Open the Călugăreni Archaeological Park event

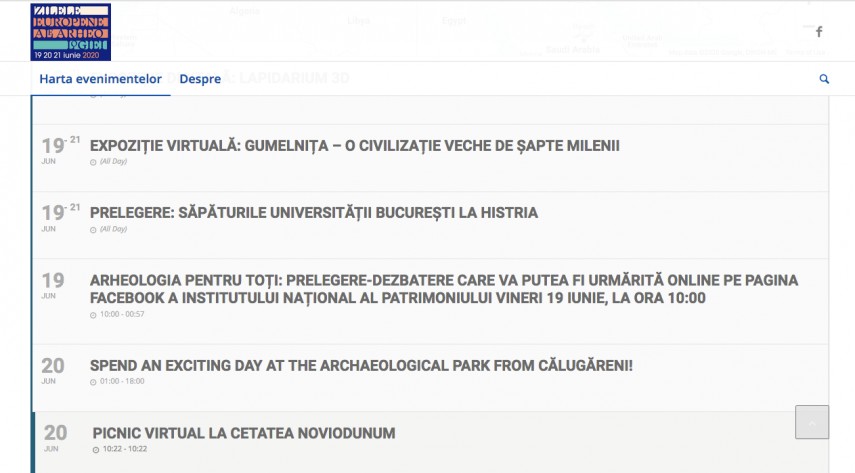click(x=361, y=366)
